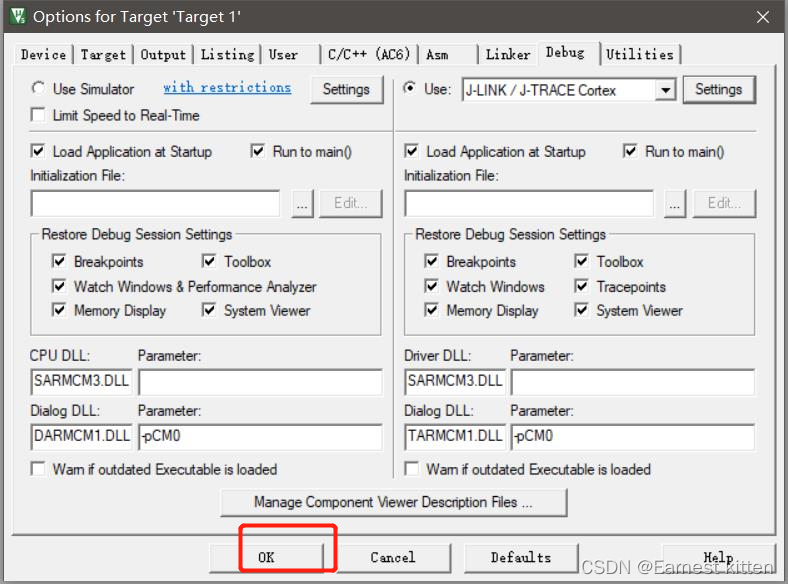
Task: Open the Utilities tab
Action: click(639, 54)
